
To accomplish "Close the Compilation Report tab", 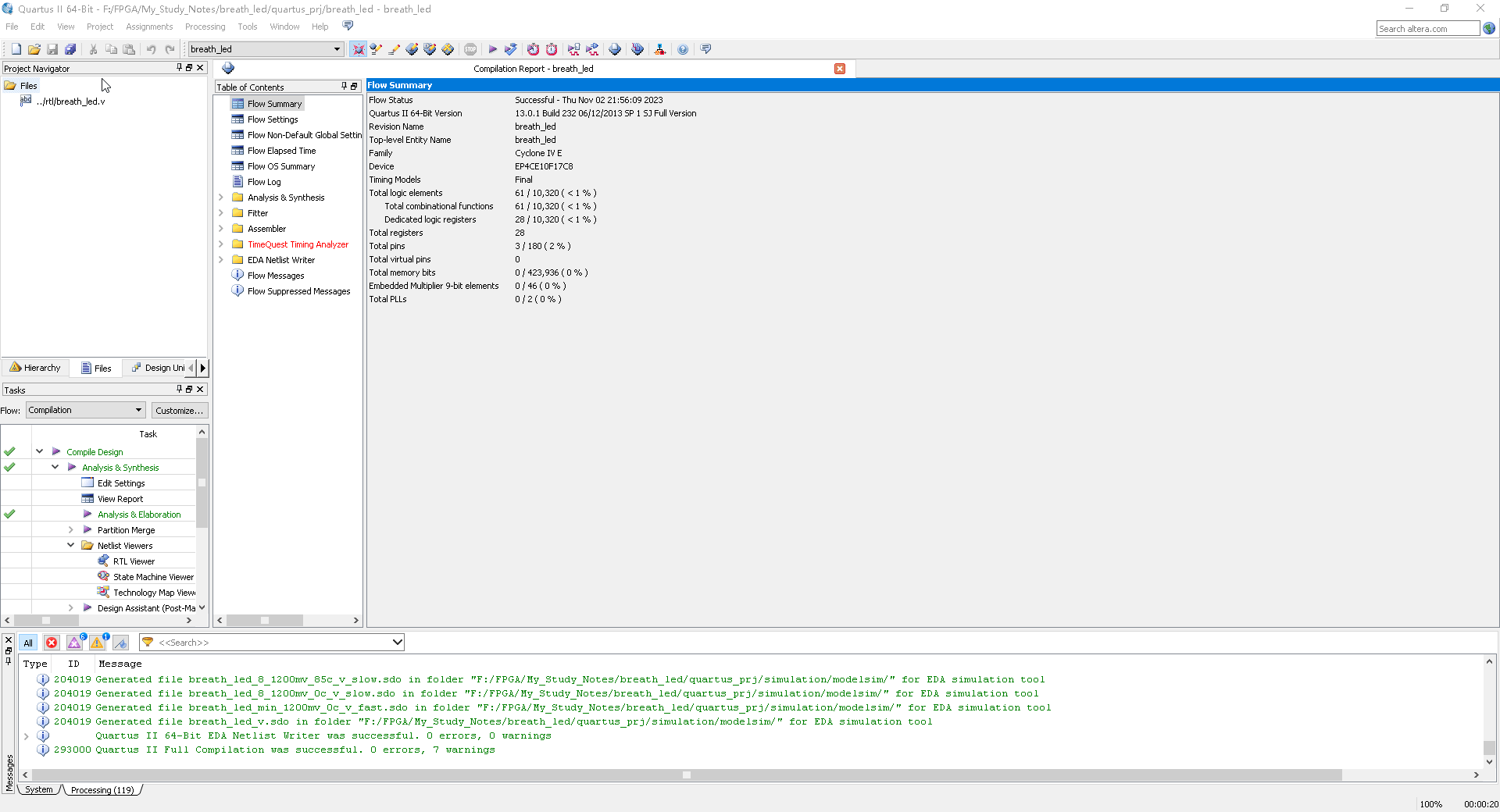I will coord(840,69).
